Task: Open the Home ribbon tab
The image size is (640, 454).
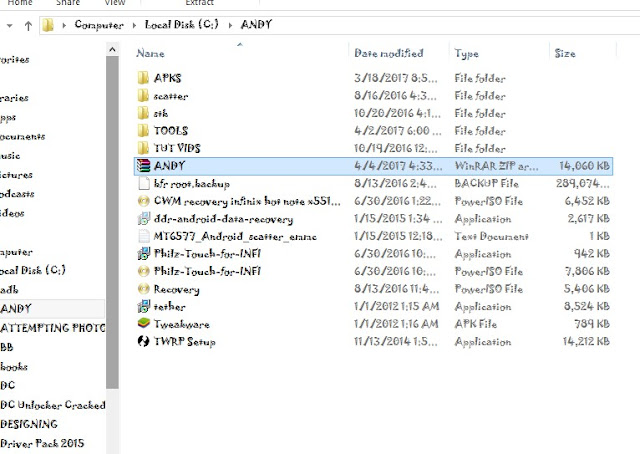Action: [20, 2]
